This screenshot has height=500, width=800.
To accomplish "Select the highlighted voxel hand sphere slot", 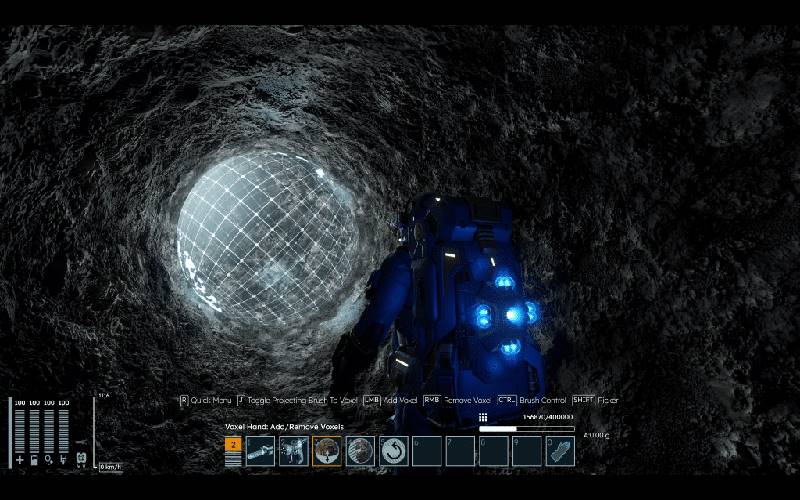I will [327, 451].
